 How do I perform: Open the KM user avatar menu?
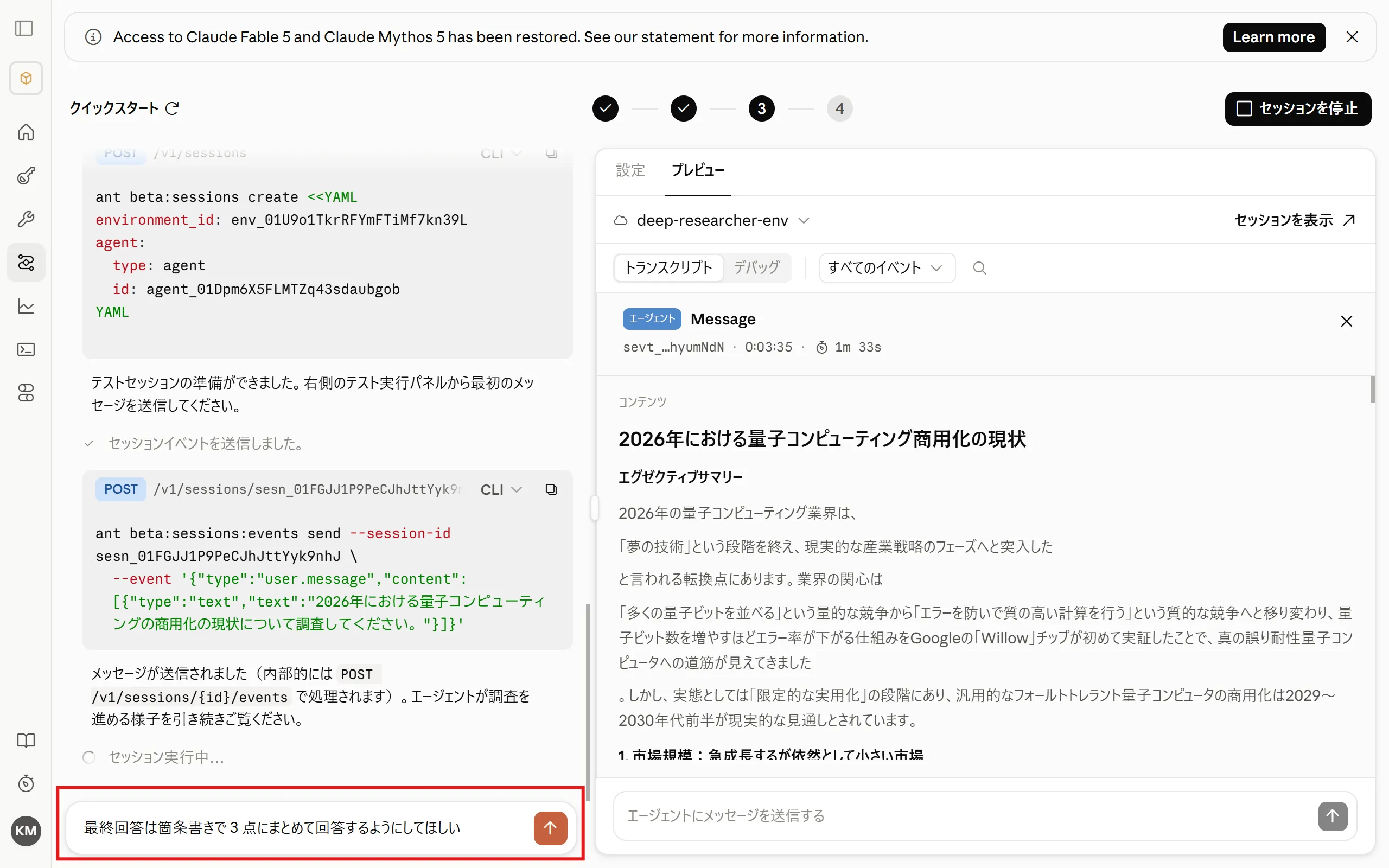26,830
